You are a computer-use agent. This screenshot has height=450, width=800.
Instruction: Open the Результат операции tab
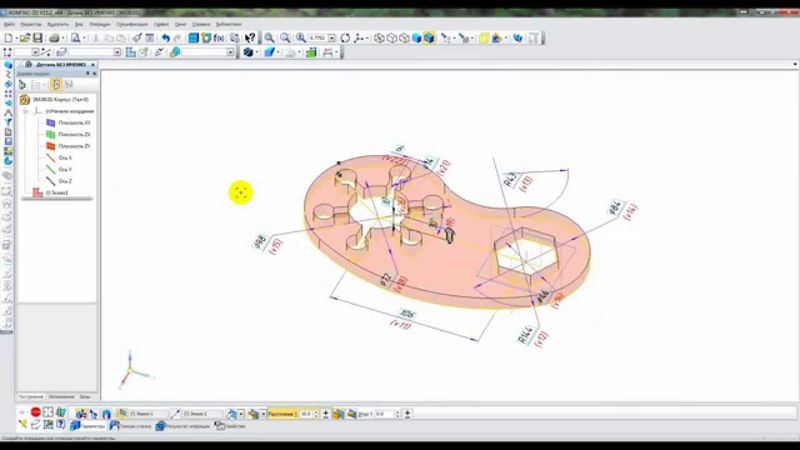183,426
